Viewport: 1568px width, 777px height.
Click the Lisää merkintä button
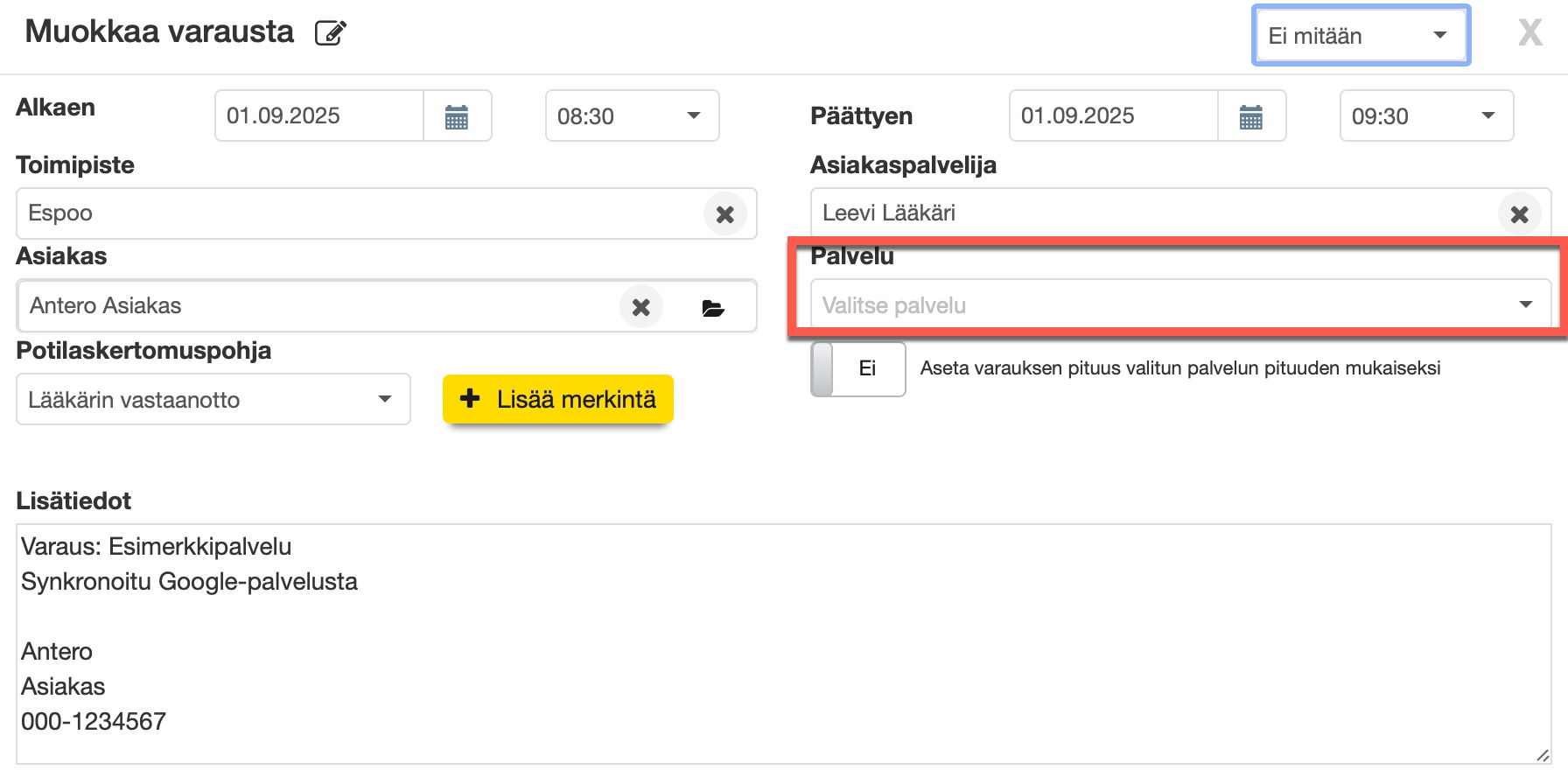pyautogui.click(x=558, y=399)
